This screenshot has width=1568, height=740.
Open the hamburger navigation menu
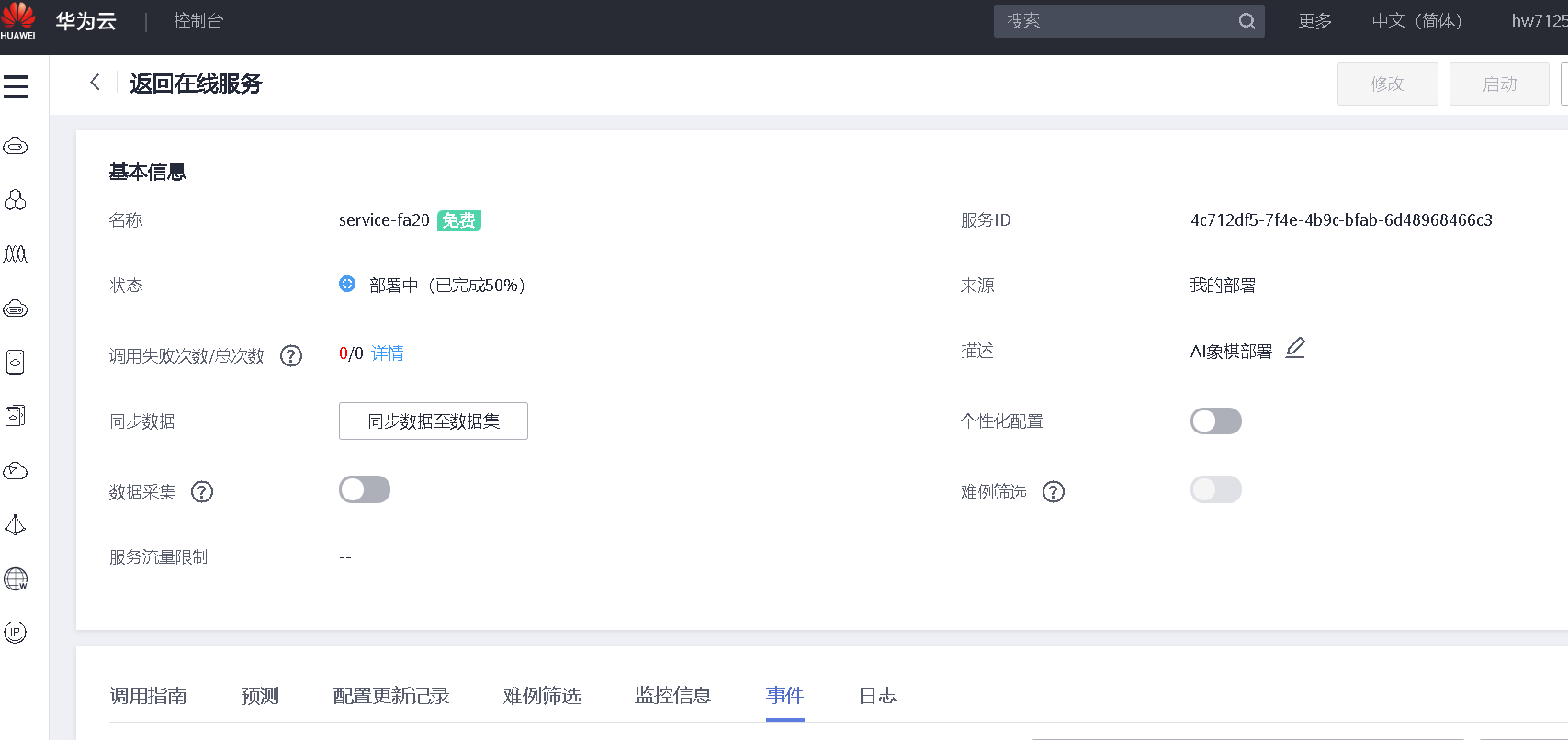[16, 86]
